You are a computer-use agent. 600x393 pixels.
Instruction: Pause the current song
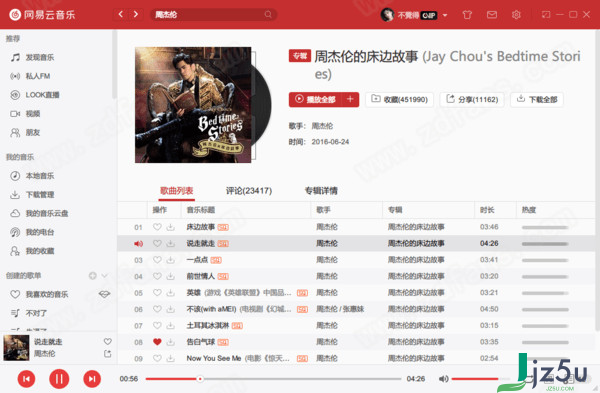tap(59, 379)
